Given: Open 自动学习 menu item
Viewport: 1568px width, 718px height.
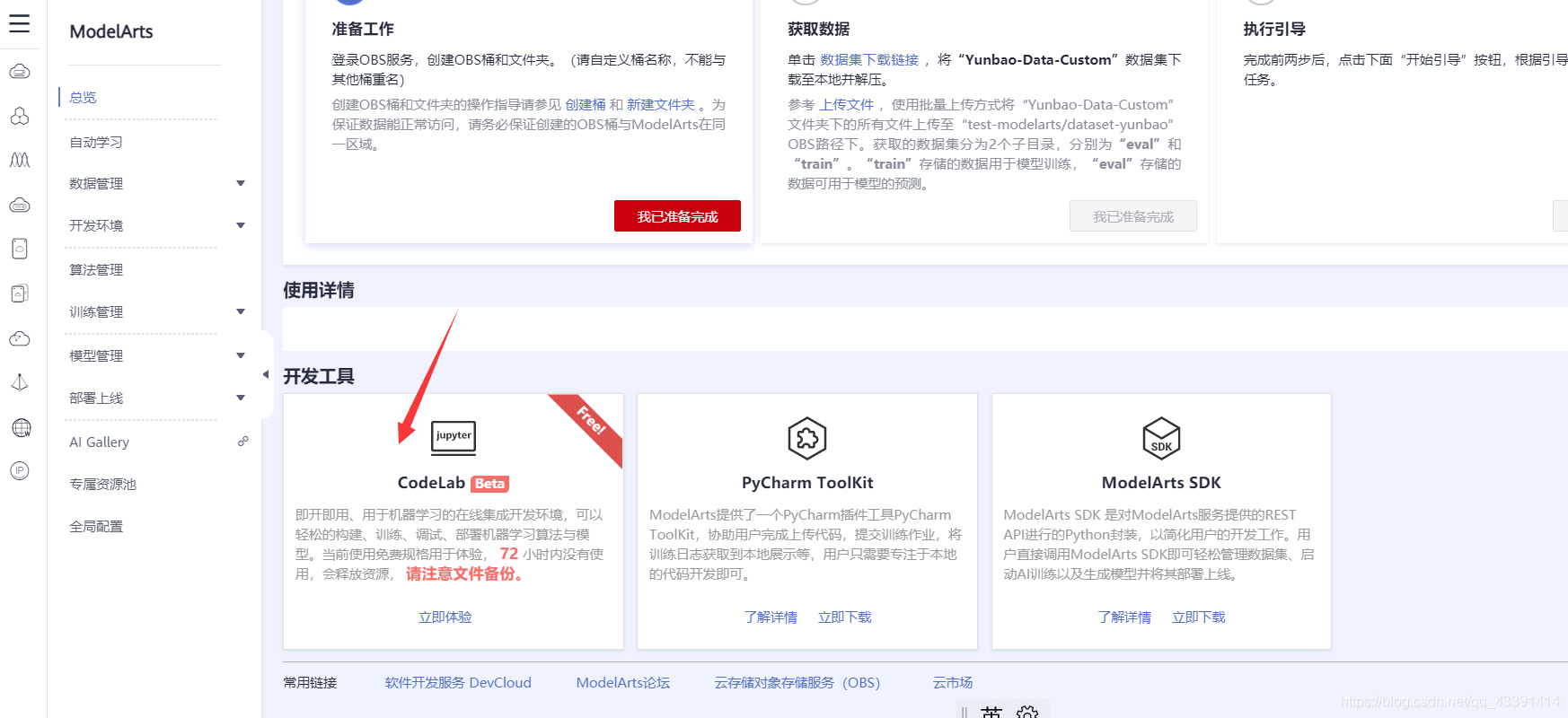Looking at the screenshot, I should coord(96,142).
